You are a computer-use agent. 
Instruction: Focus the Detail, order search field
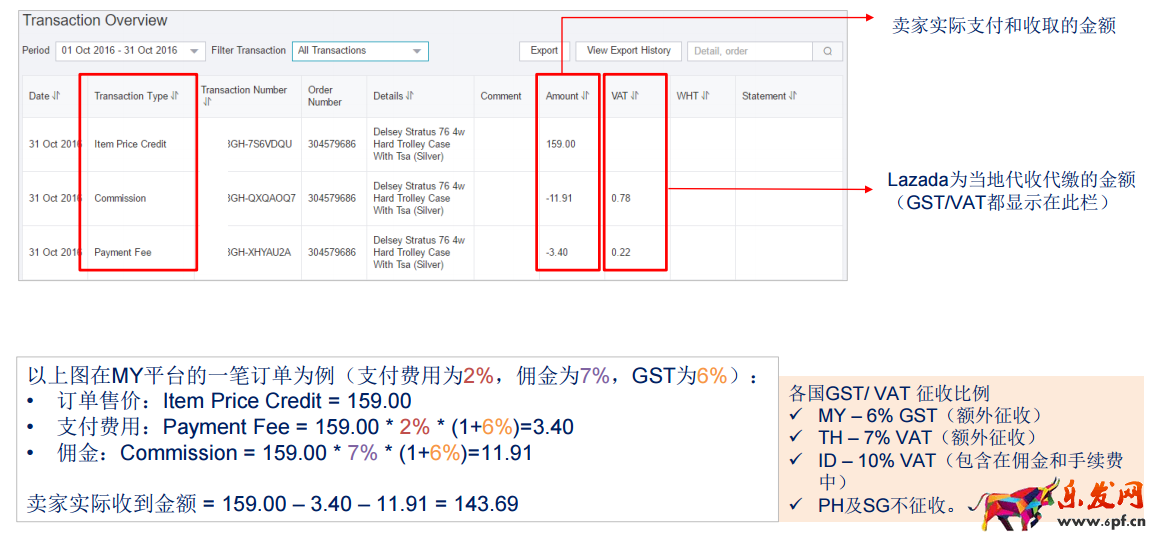pyautogui.click(x=750, y=51)
